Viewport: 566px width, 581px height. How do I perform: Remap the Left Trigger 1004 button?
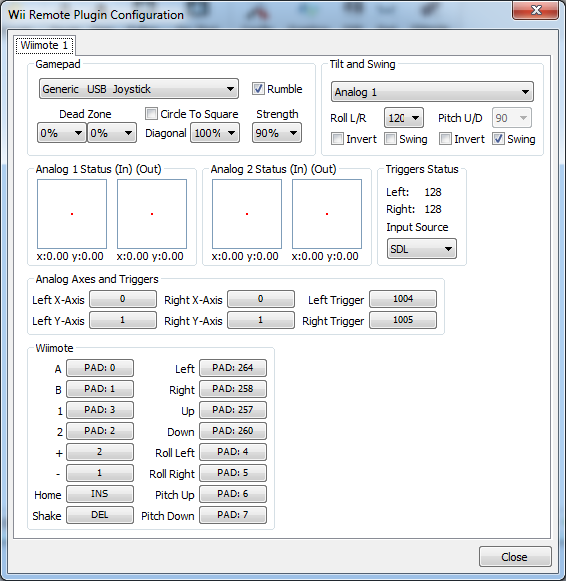[x=403, y=299]
